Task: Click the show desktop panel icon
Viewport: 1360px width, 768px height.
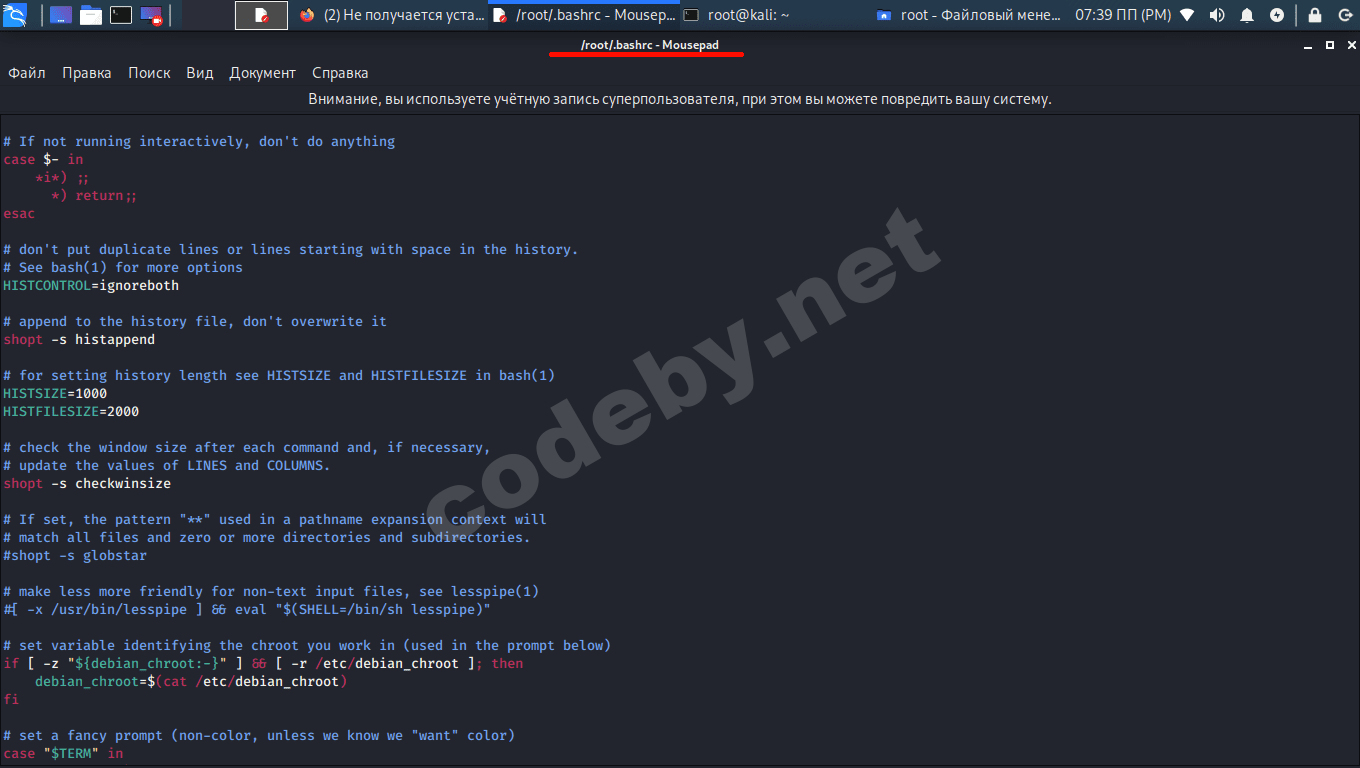Action: coord(60,15)
